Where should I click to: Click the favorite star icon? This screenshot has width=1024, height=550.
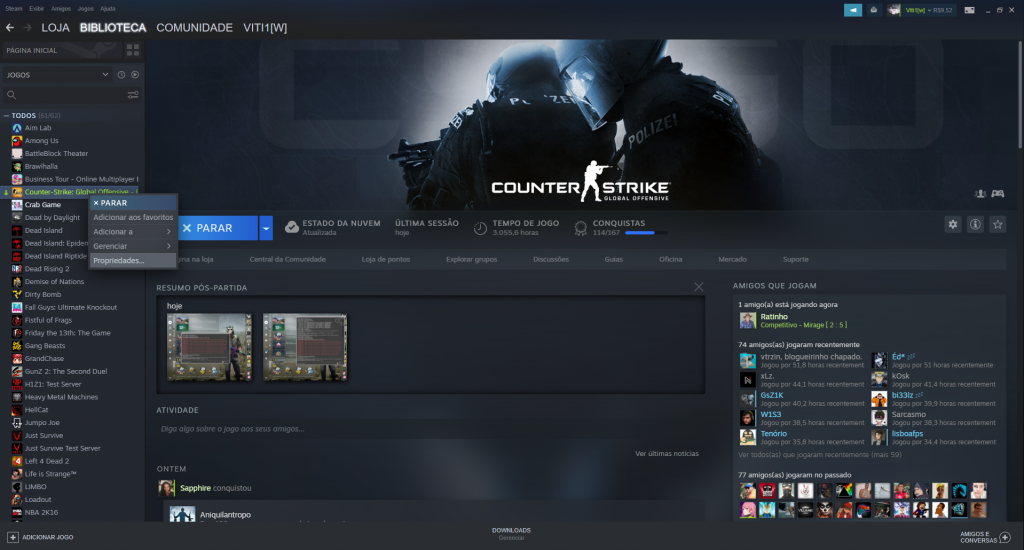[x=997, y=224]
